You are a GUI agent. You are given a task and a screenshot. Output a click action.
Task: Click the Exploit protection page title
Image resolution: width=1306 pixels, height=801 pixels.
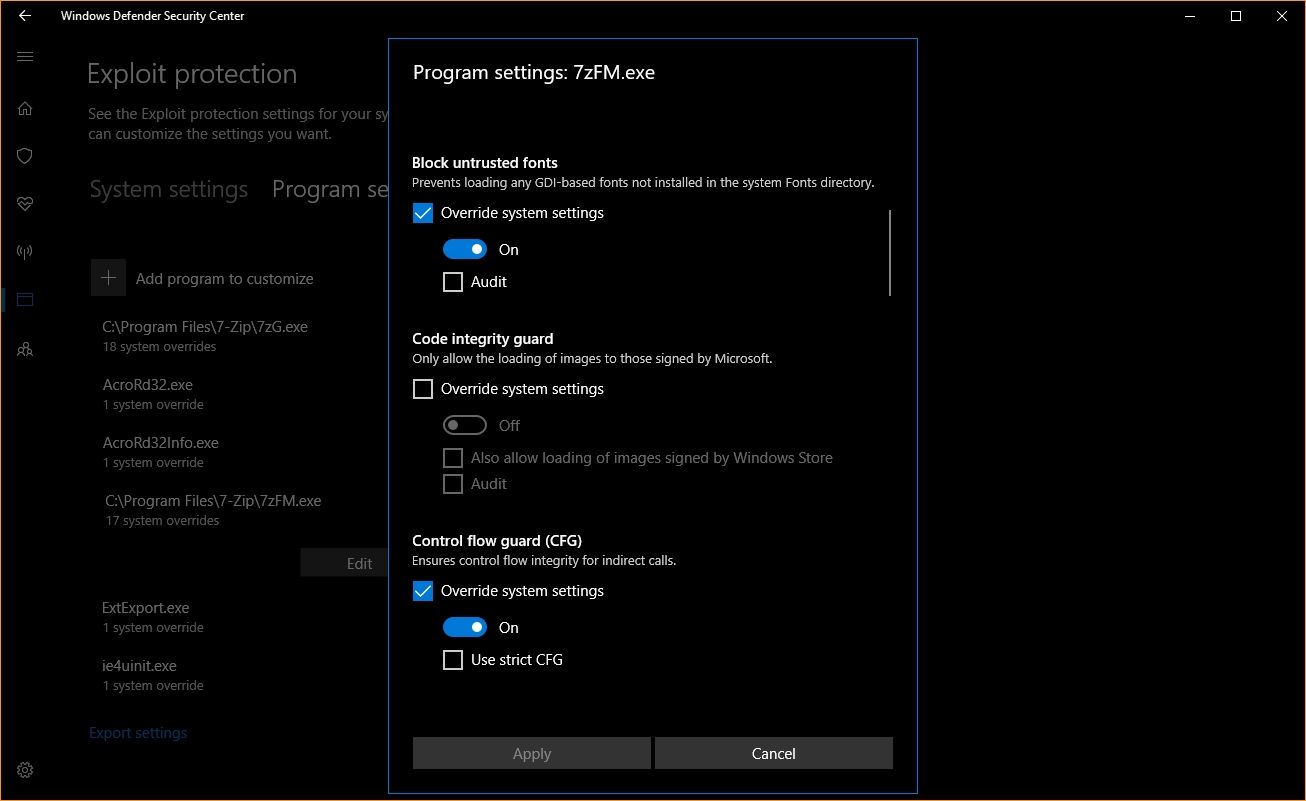click(192, 74)
